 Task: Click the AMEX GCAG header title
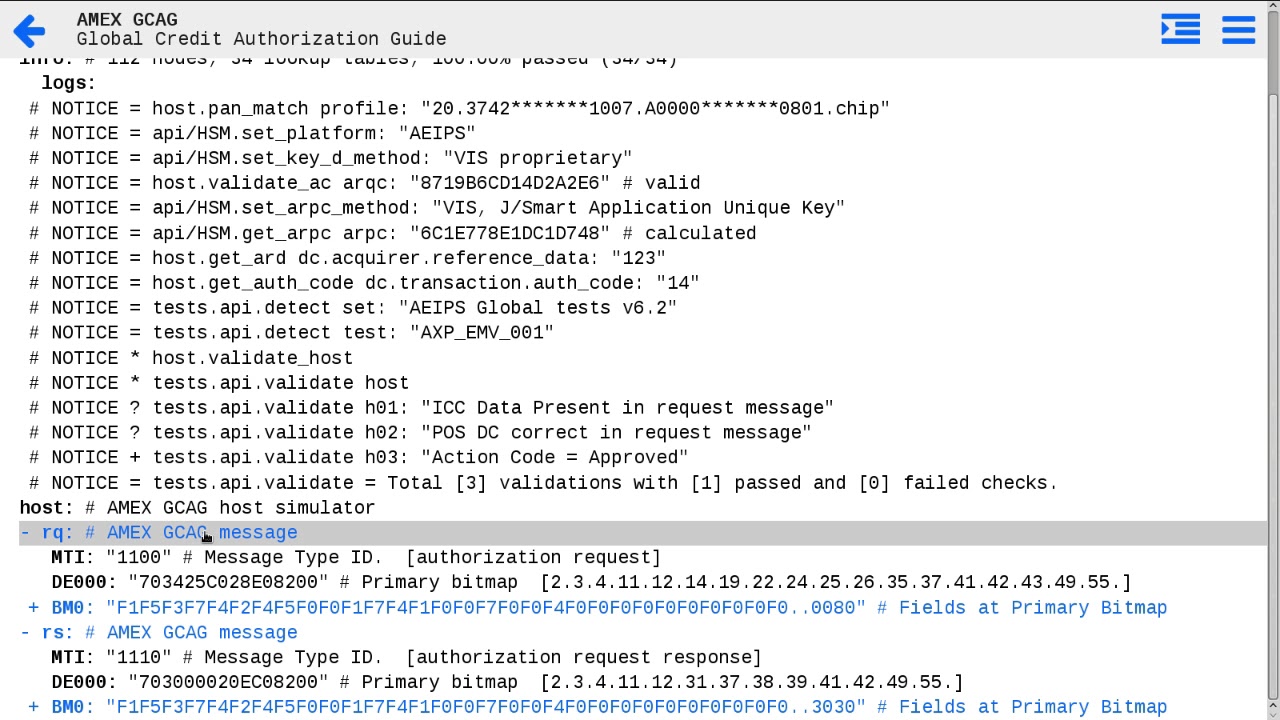click(127, 20)
